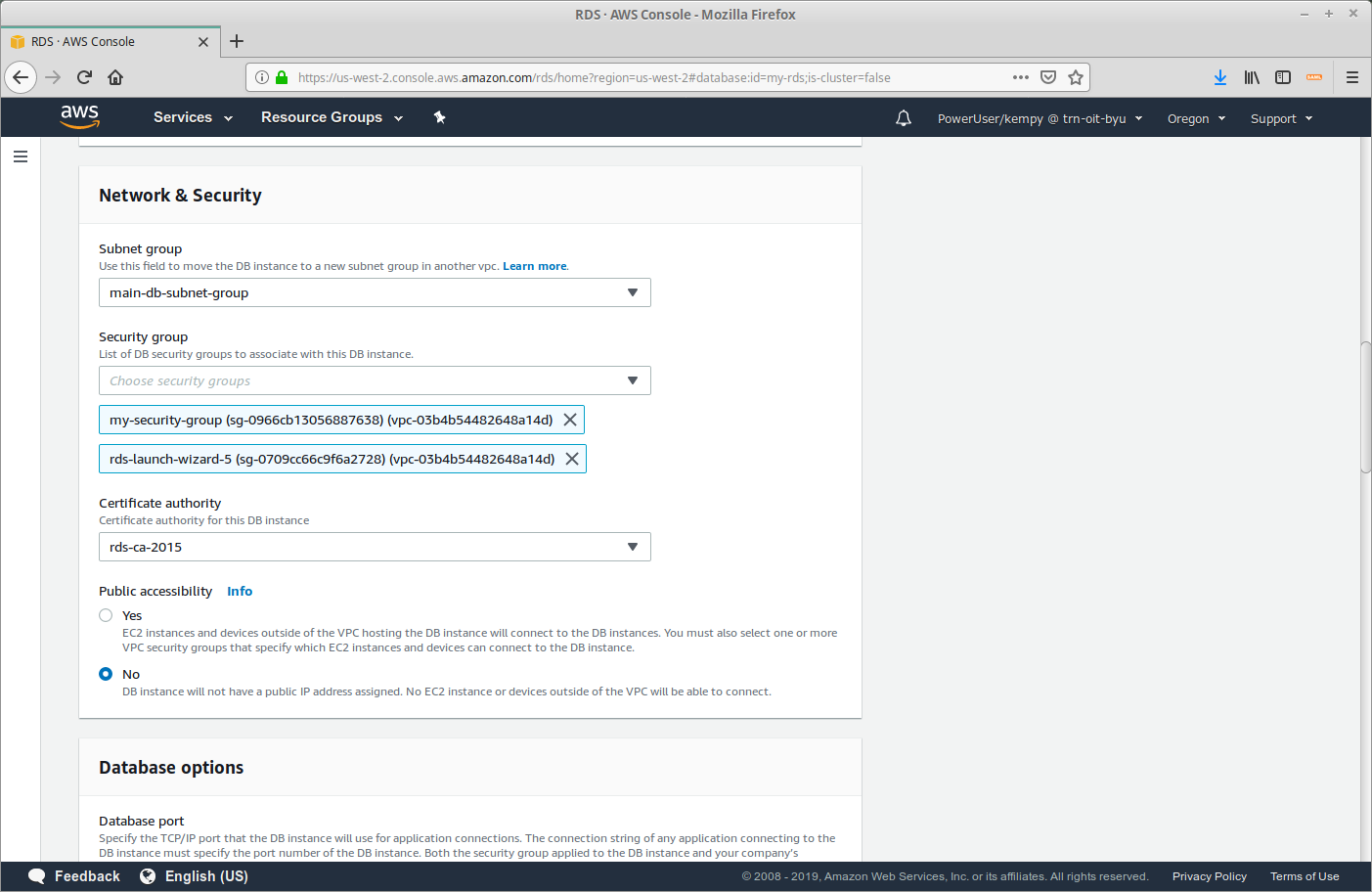This screenshot has width=1372, height=892.
Task: Select Yes for public accessibility
Action: 106,615
